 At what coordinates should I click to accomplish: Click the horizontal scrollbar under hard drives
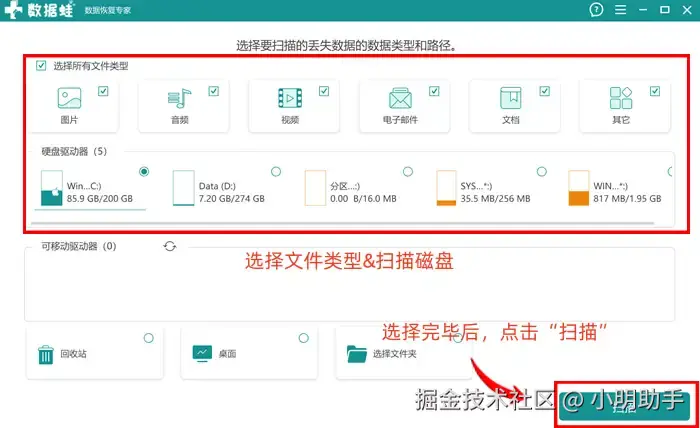342,223
